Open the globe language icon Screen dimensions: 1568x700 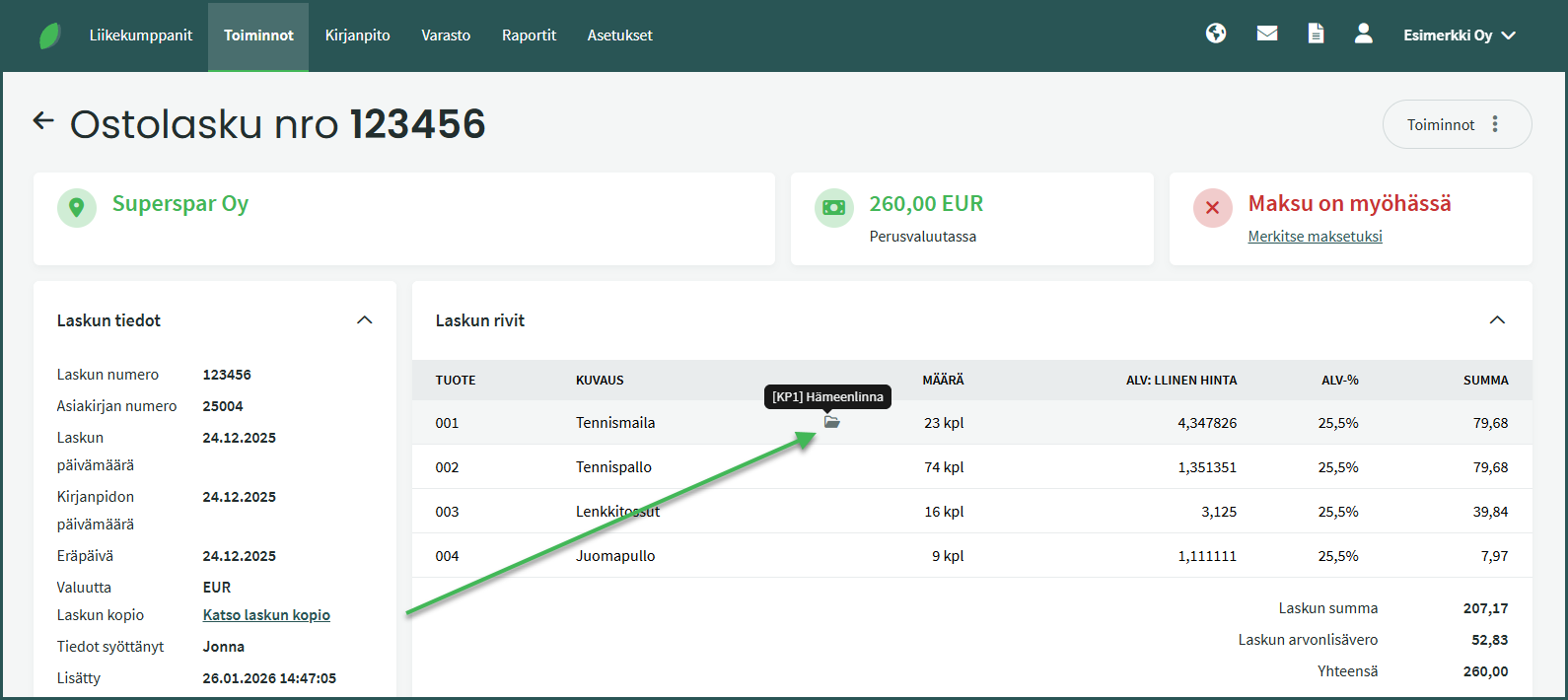(1216, 34)
